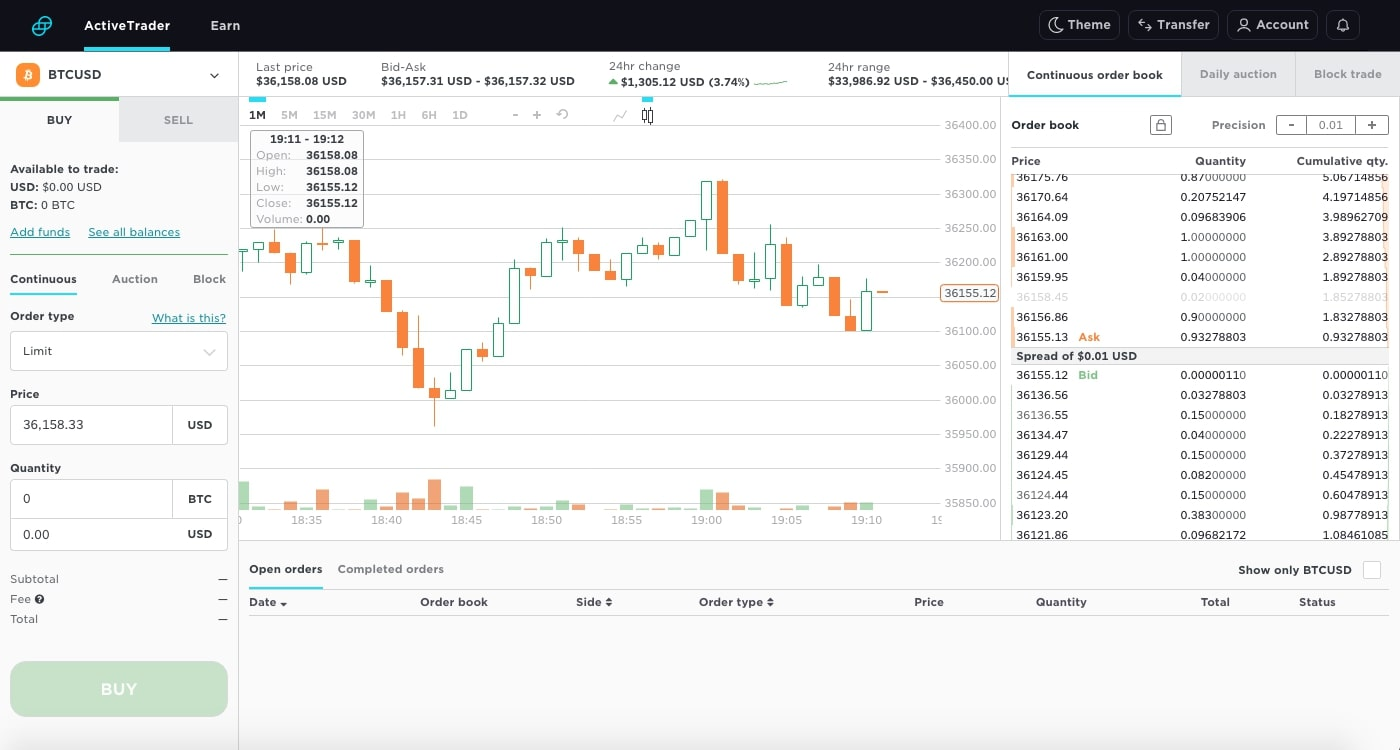Viewport: 1400px width, 750px height.
Task: Open the Limit order type dropdown
Action: (119, 351)
